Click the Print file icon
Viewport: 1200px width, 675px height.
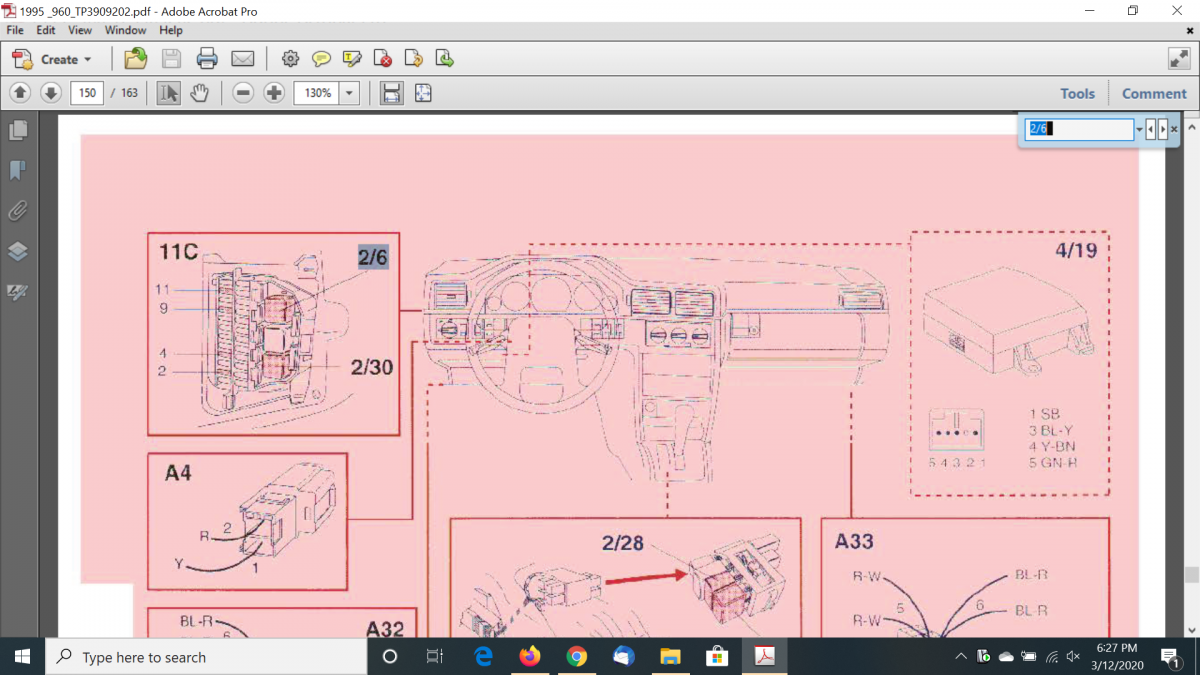coord(207,59)
